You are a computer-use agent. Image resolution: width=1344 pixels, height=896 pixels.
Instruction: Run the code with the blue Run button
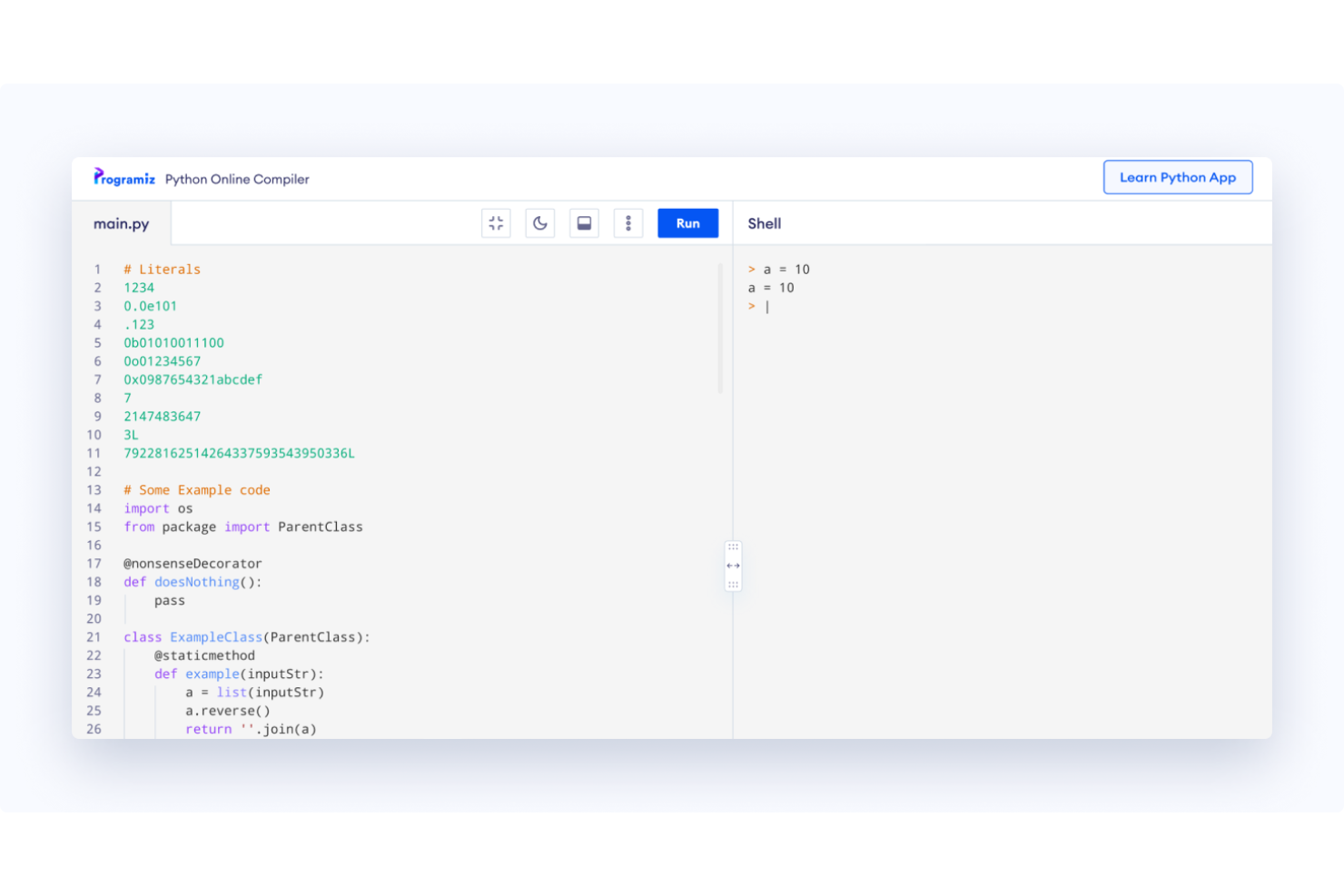[687, 222]
